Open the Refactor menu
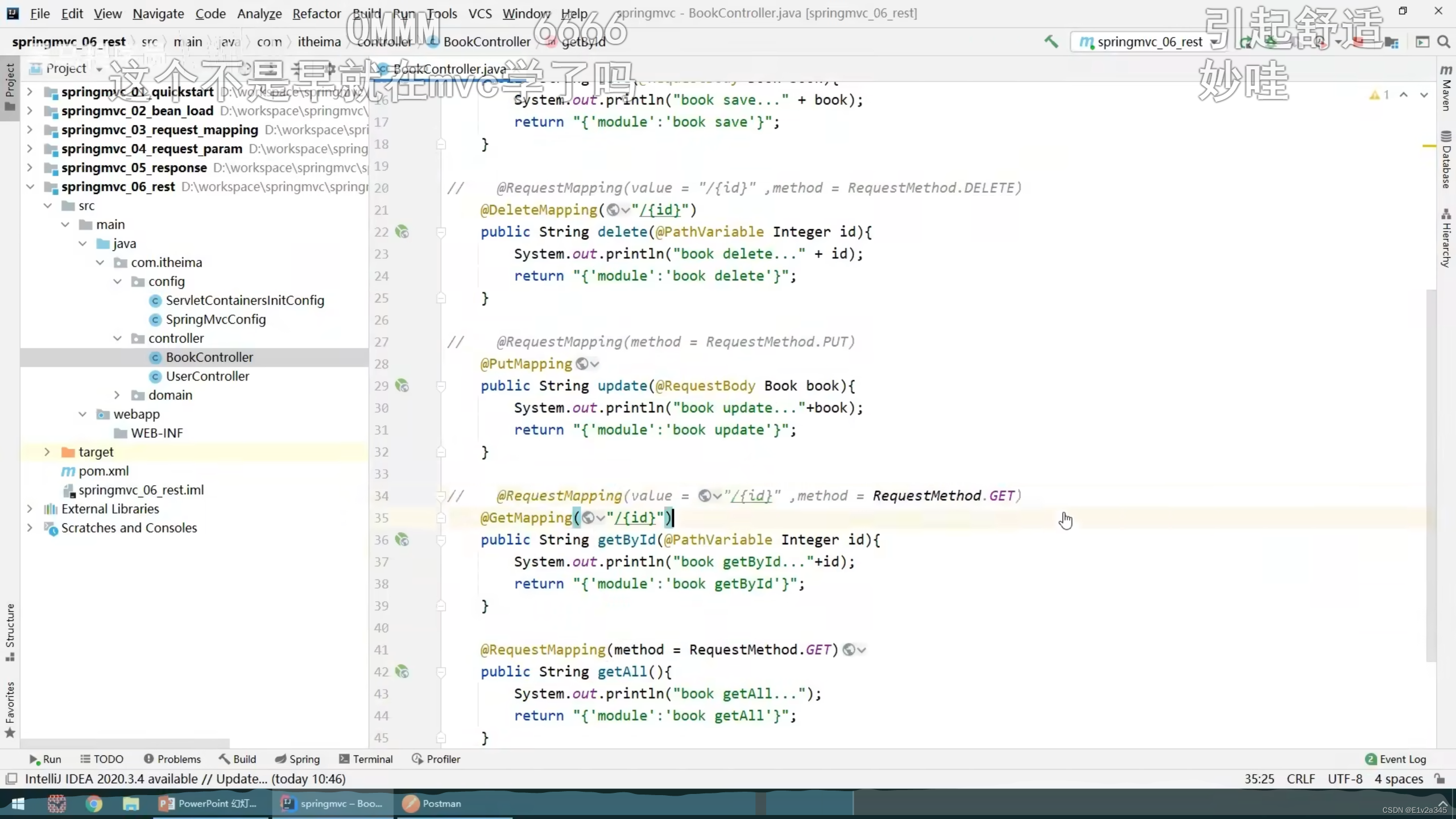 (x=316, y=13)
